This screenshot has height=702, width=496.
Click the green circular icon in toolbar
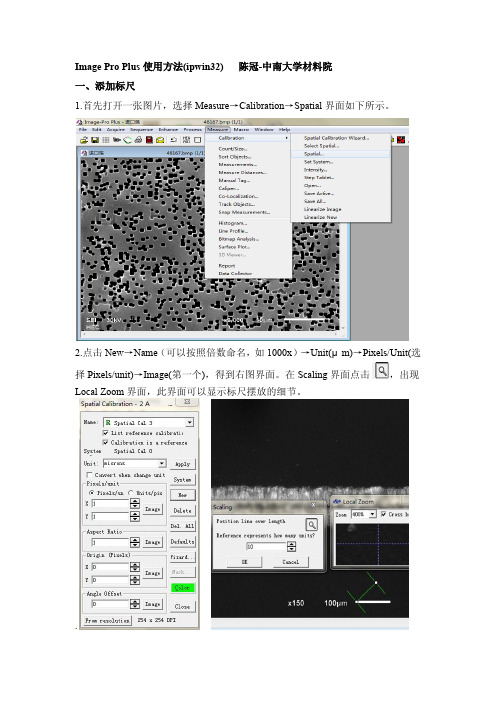[x=127, y=140]
